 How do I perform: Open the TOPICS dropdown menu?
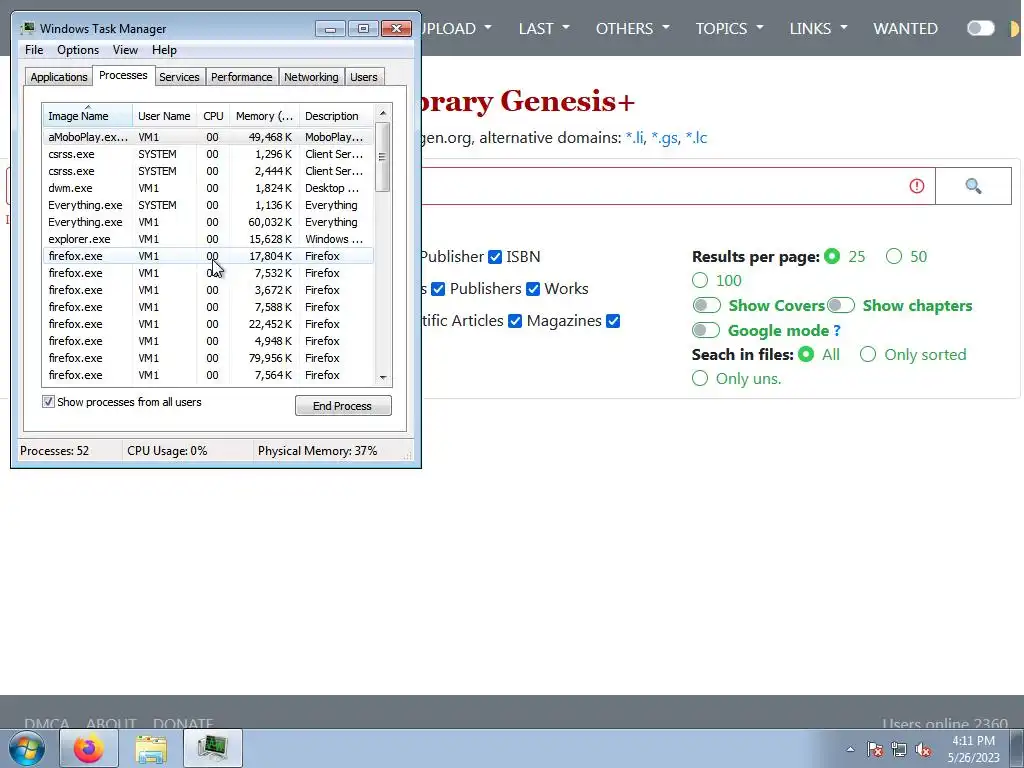729,28
